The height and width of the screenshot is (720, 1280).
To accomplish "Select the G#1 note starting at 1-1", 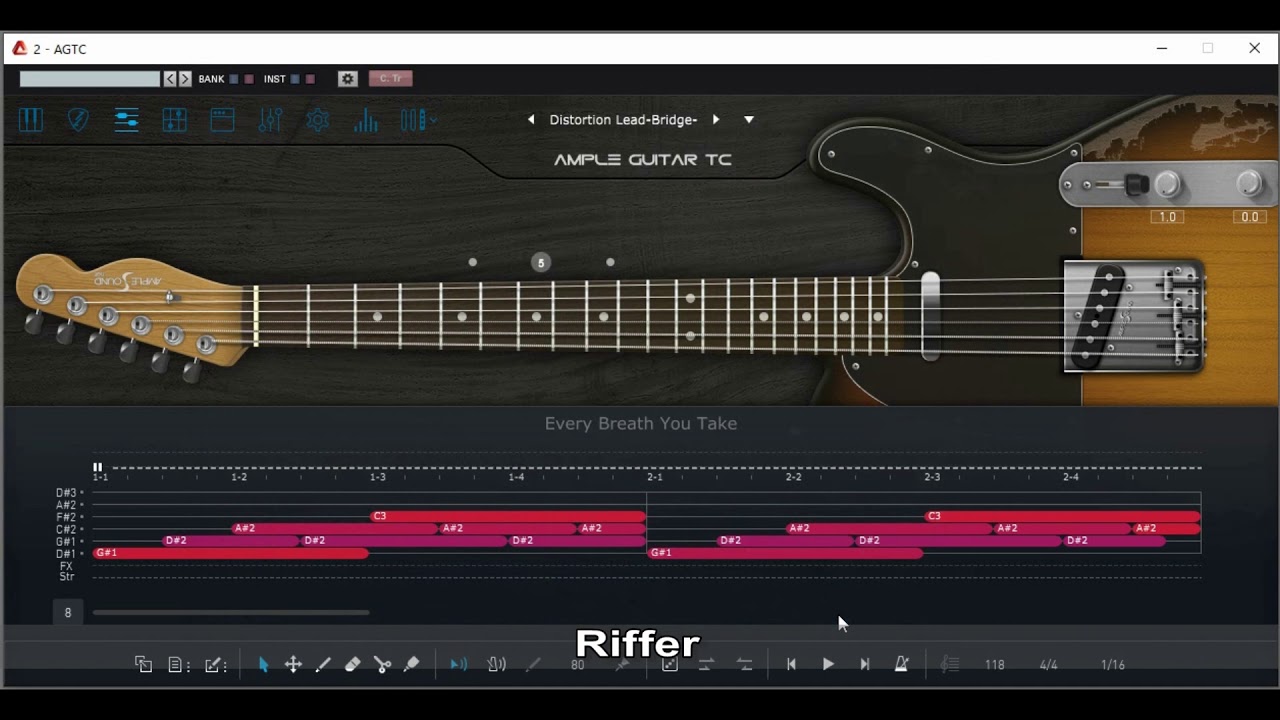I will pos(231,553).
